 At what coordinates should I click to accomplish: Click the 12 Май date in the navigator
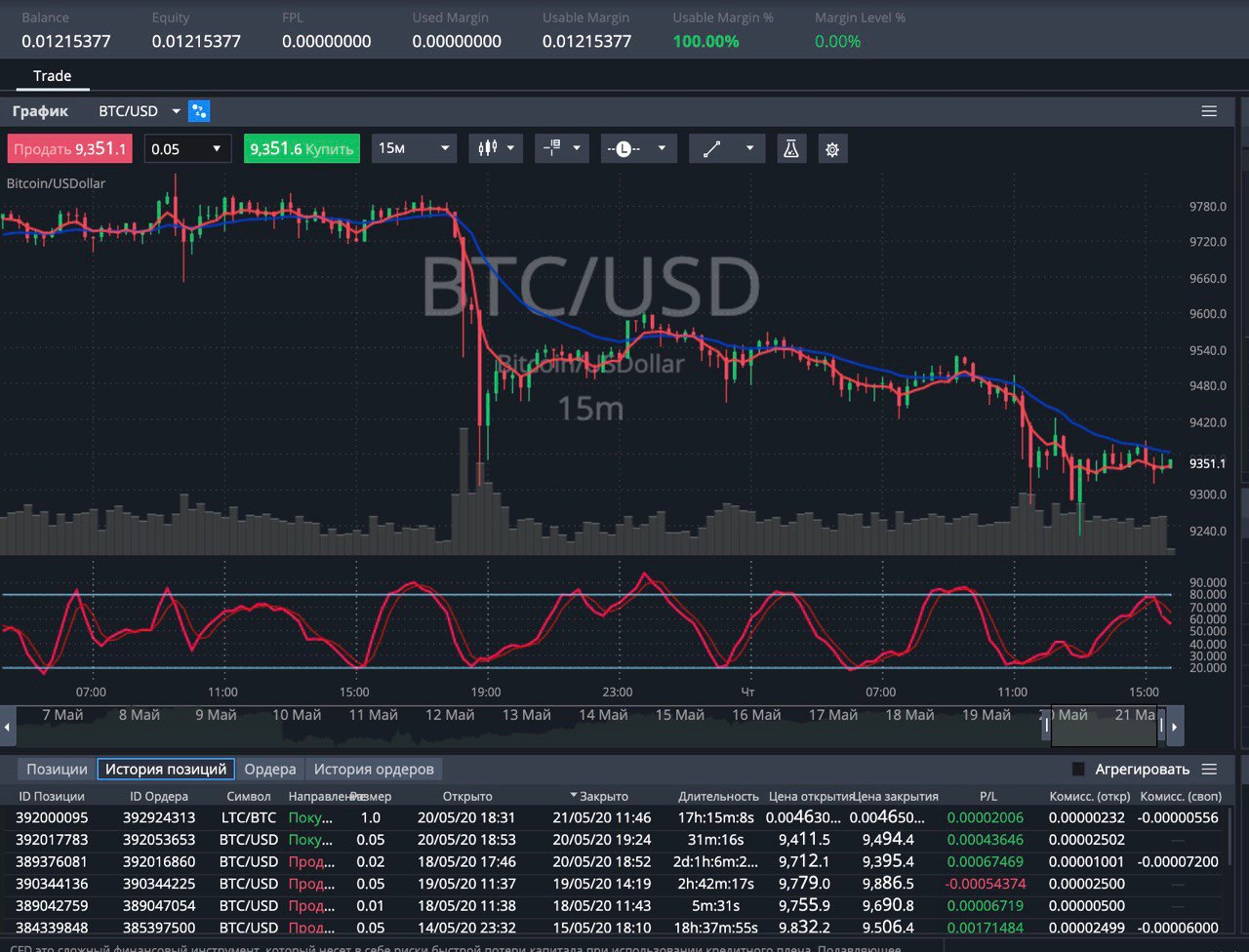[450, 715]
